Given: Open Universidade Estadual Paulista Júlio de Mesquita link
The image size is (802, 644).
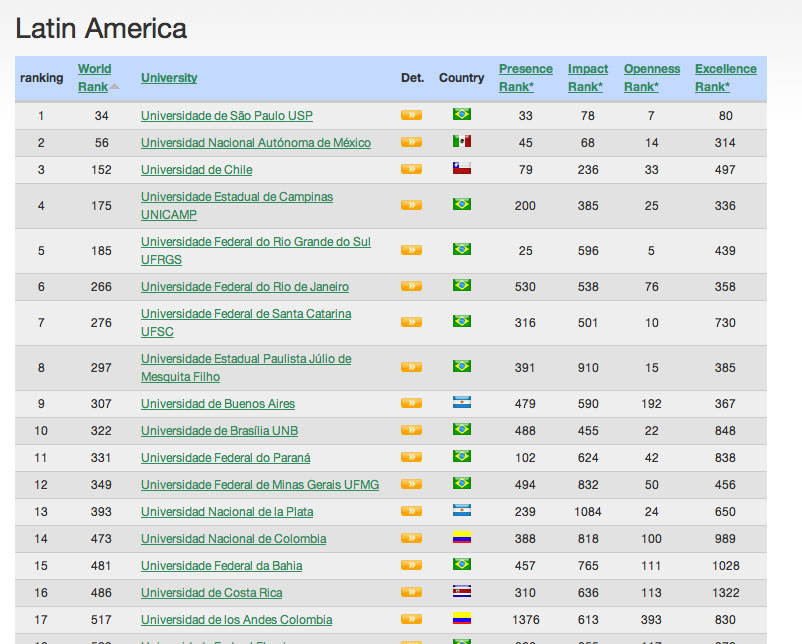Looking at the screenshot, I should (246, 368).
